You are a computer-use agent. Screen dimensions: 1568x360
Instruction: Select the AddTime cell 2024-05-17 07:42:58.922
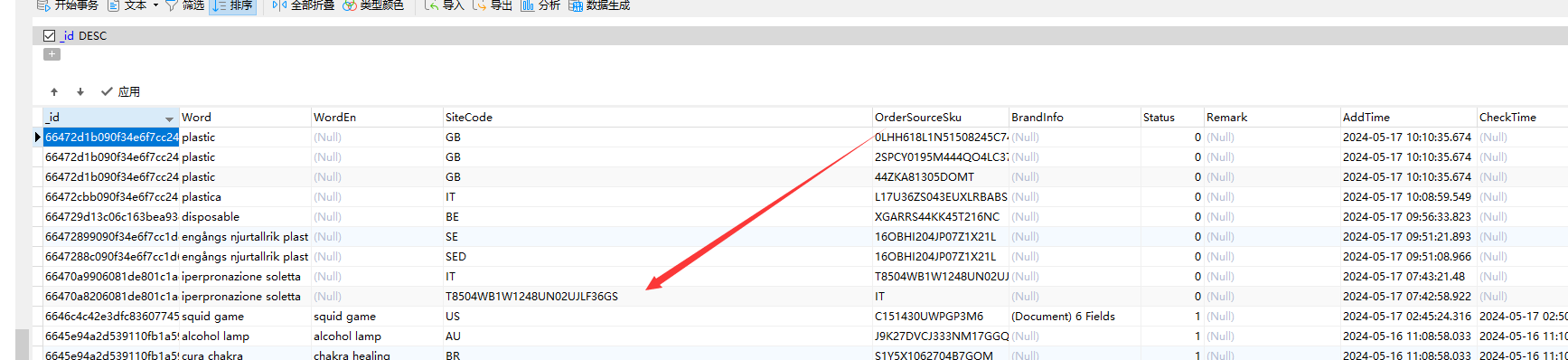point(1409,297)
